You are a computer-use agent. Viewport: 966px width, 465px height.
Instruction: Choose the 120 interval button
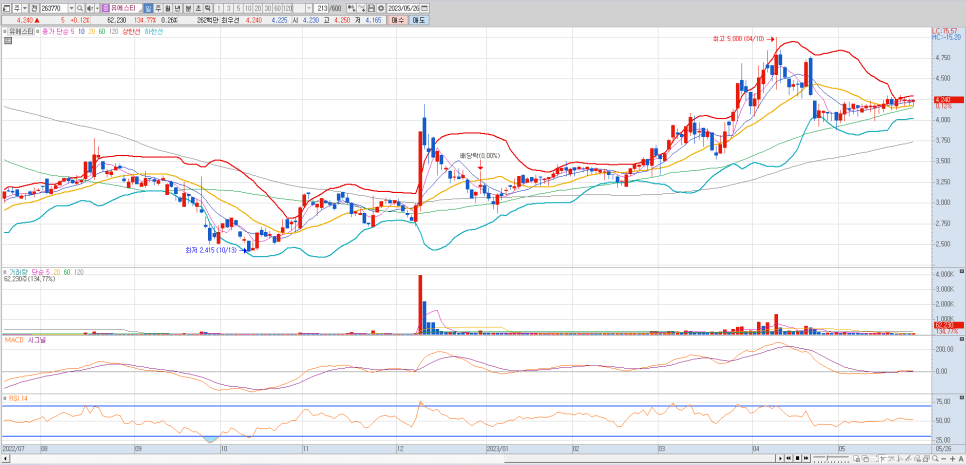287,8
